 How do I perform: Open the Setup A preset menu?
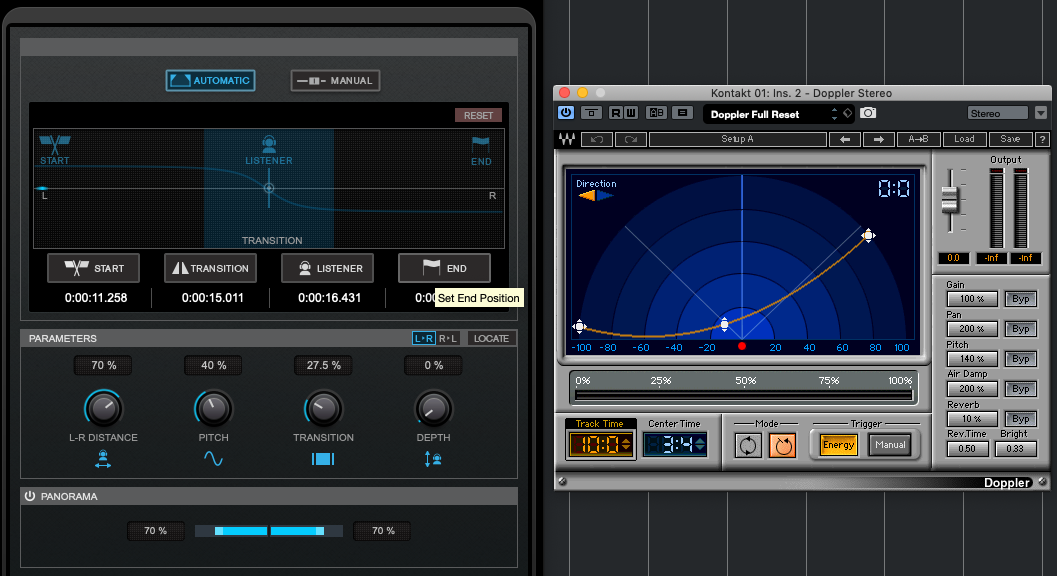[x=737, y=139]
